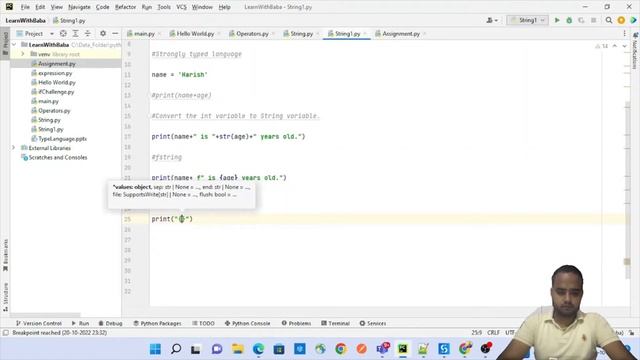Select Scratches and Consoles node
Viewport: 640px width, 360px height.
point(58,158)
